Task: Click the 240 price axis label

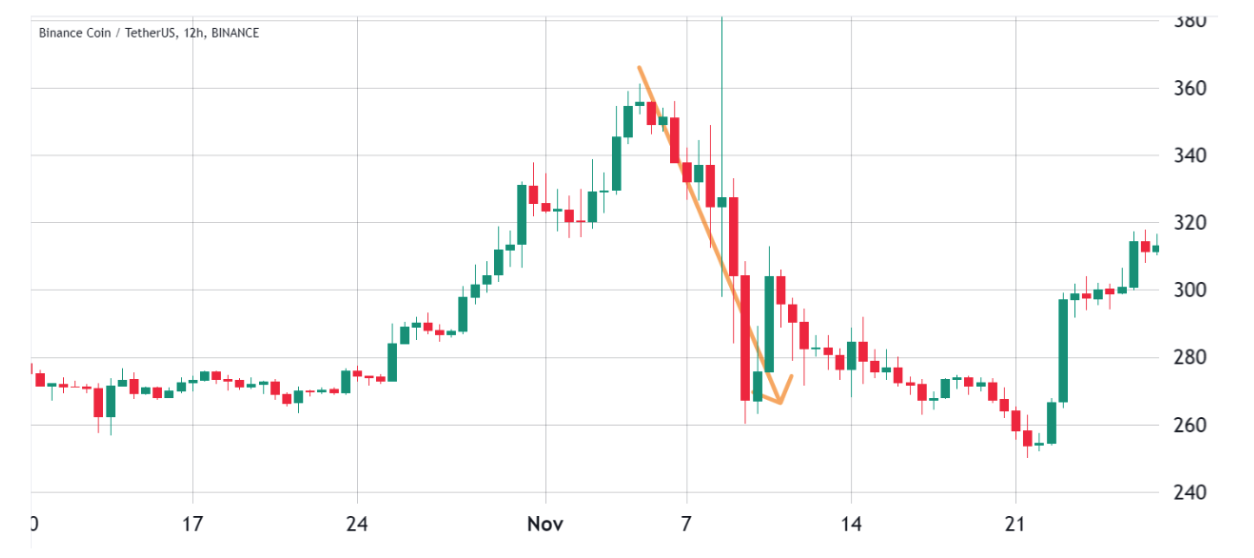Action: click(x=1188, y=492)
